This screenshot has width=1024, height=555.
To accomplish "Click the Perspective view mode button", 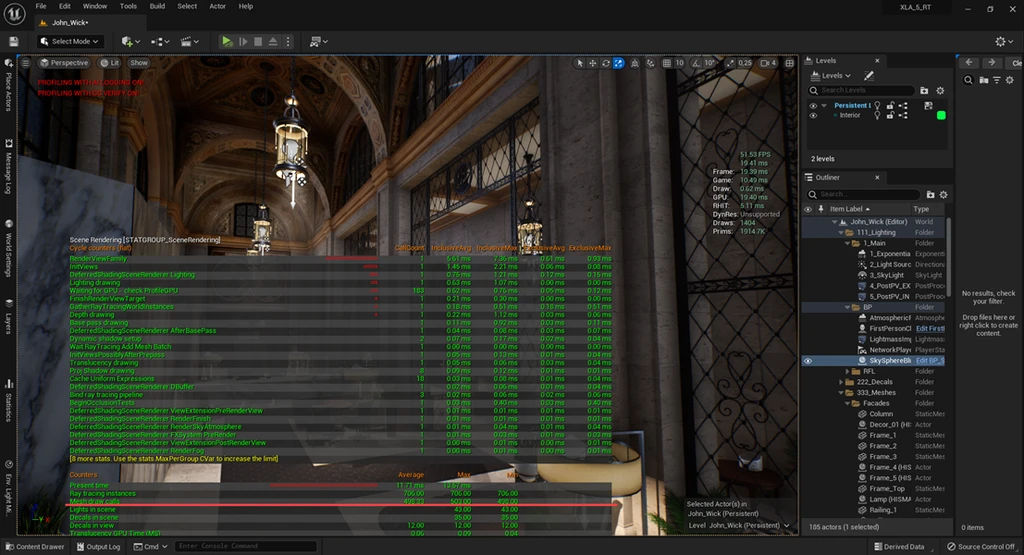I will (x=64, y=63).
